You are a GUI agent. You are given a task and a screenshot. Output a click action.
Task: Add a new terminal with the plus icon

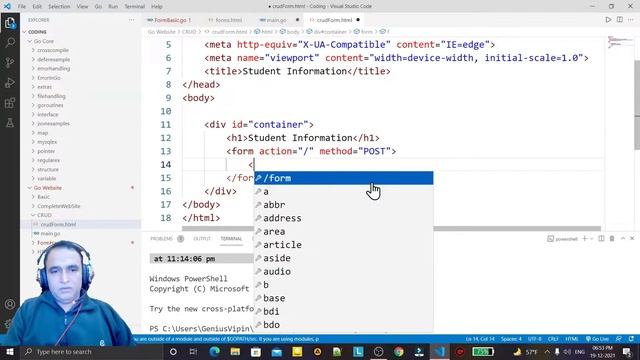pyautogui.click(x=584, y=238)
